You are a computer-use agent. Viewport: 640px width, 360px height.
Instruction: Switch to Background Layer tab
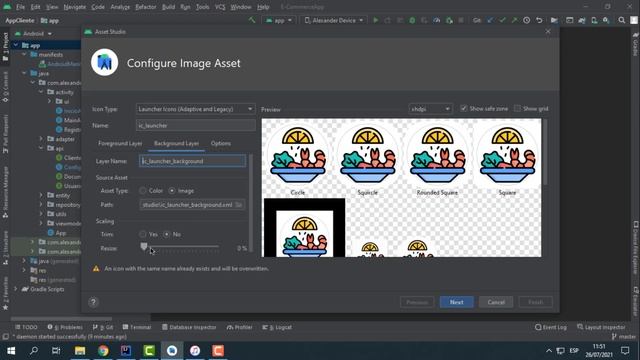coord(176,144)
